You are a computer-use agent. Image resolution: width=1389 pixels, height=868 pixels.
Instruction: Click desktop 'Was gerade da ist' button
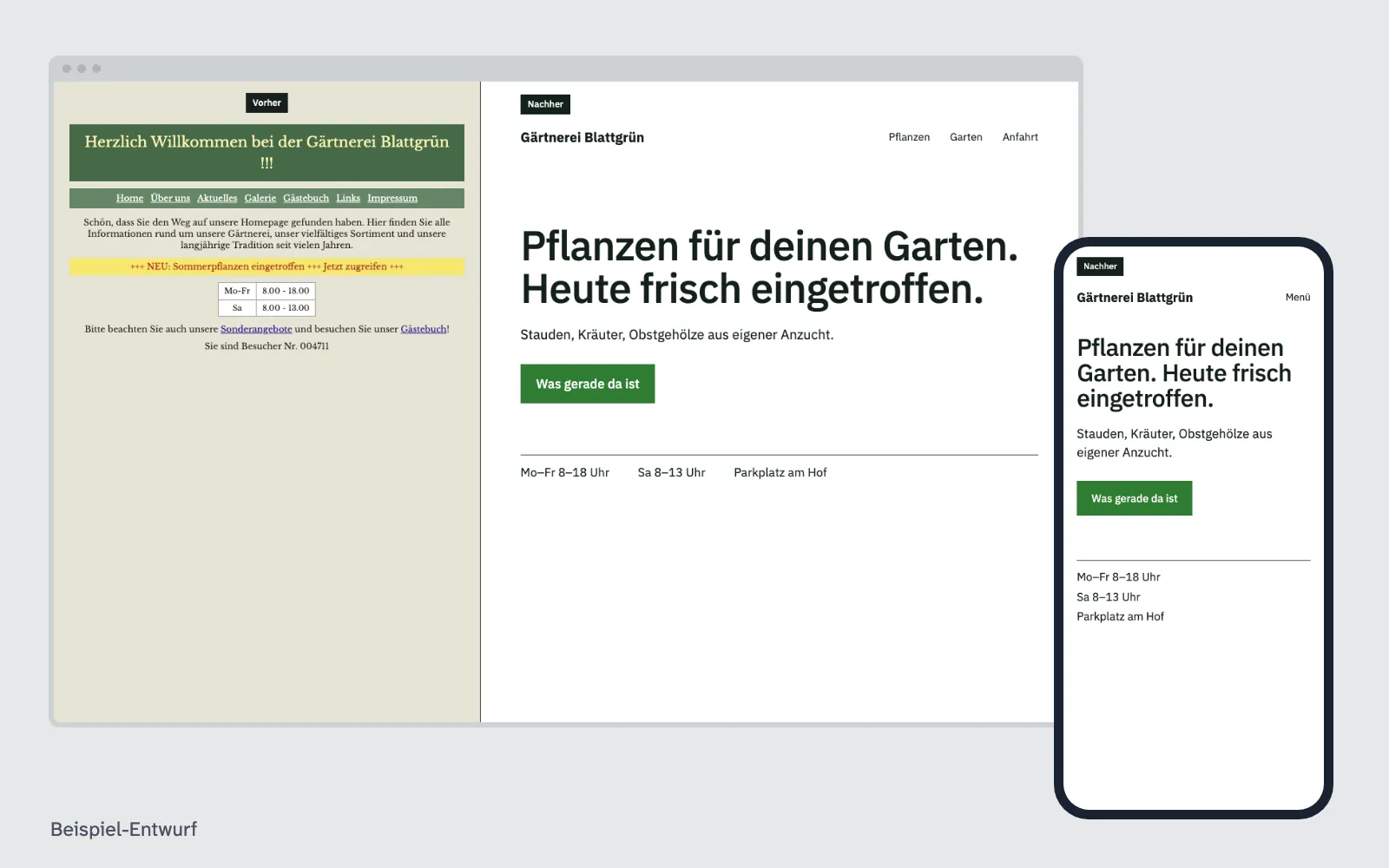(x=588, y=384)
